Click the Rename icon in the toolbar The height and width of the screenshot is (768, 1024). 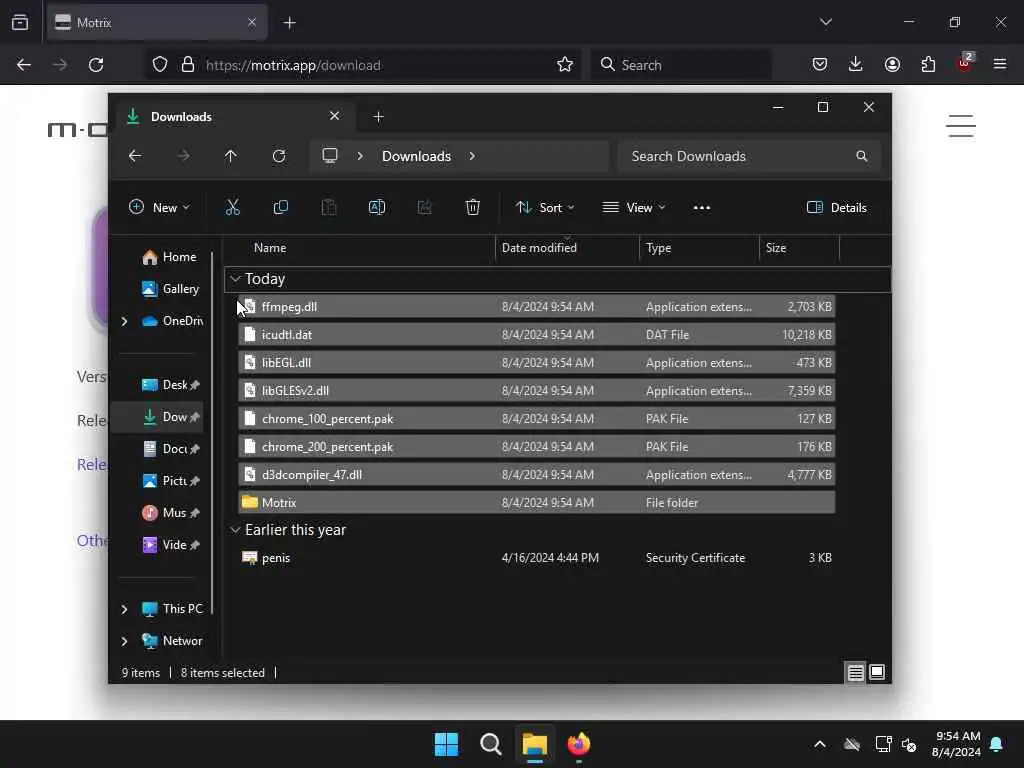click(377, 208)
